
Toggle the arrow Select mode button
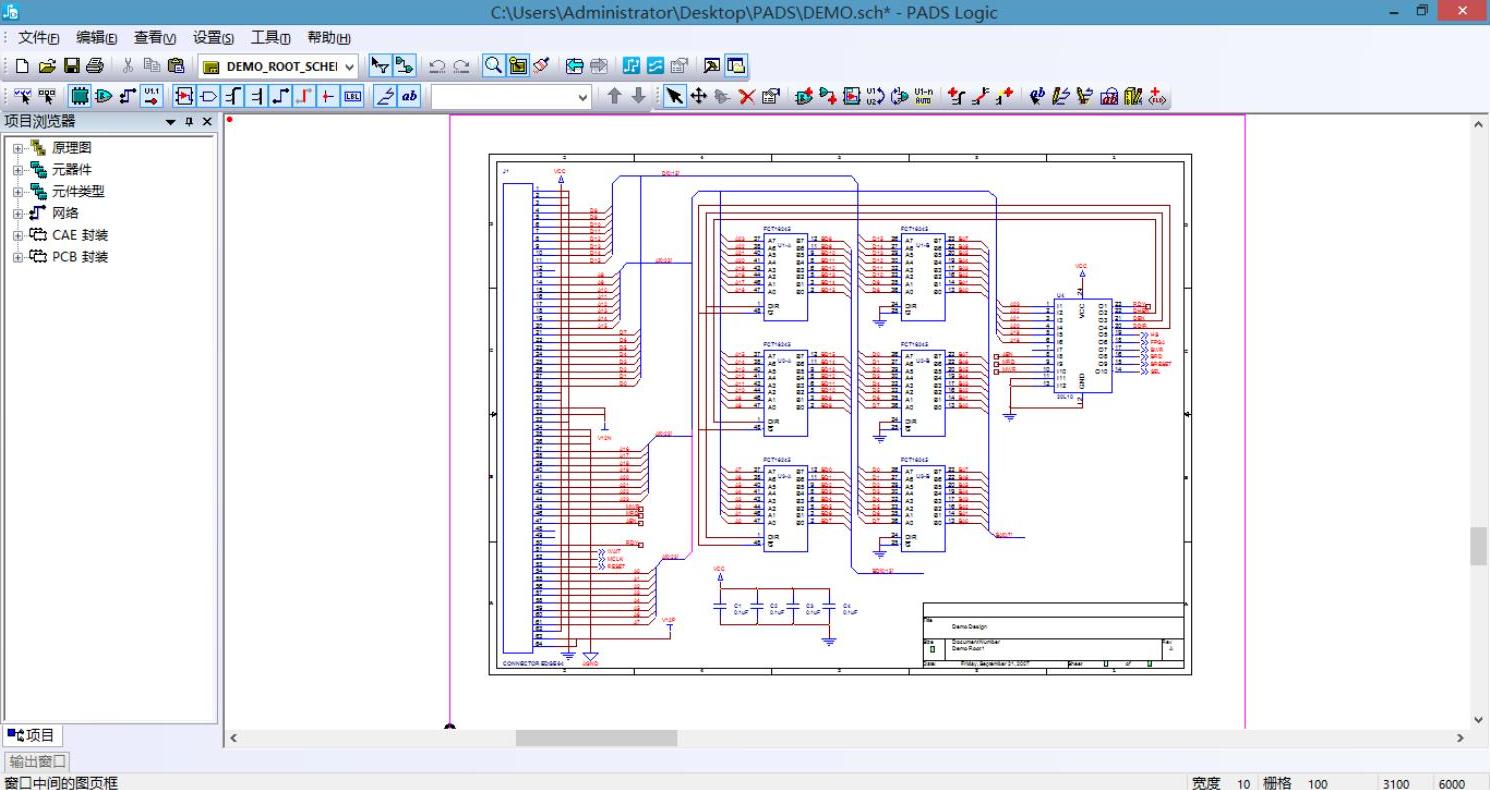(675, 96)
